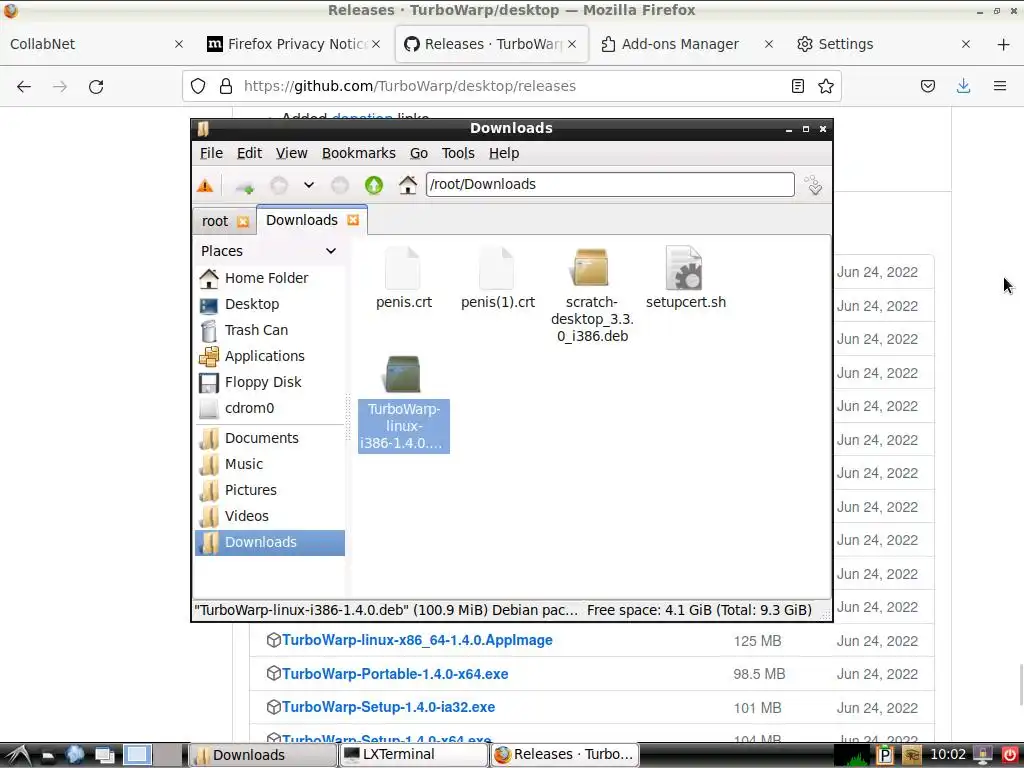Open the Firefox downloads panel
This screenshot has height=768, width=1024.
point(964,86)
